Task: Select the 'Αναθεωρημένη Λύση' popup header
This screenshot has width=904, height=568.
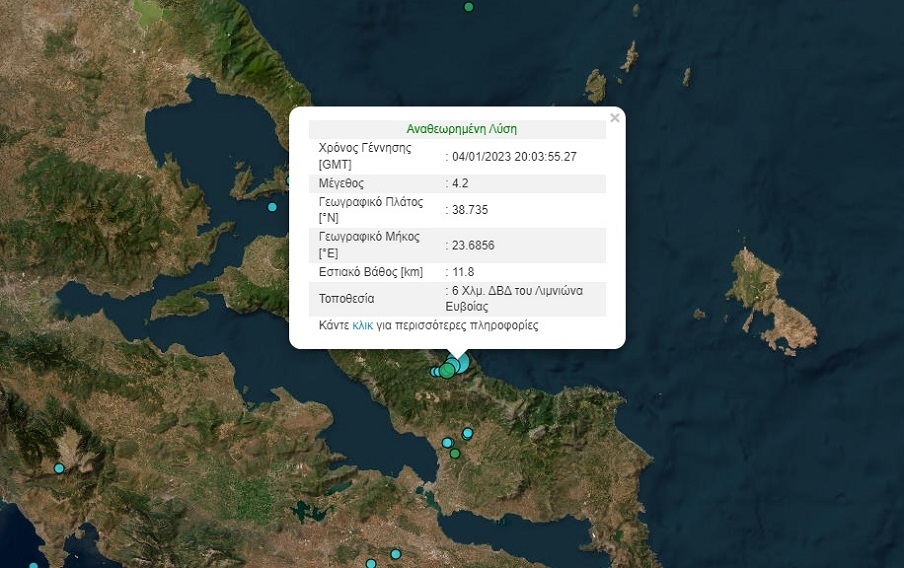Action: [461, 129]
